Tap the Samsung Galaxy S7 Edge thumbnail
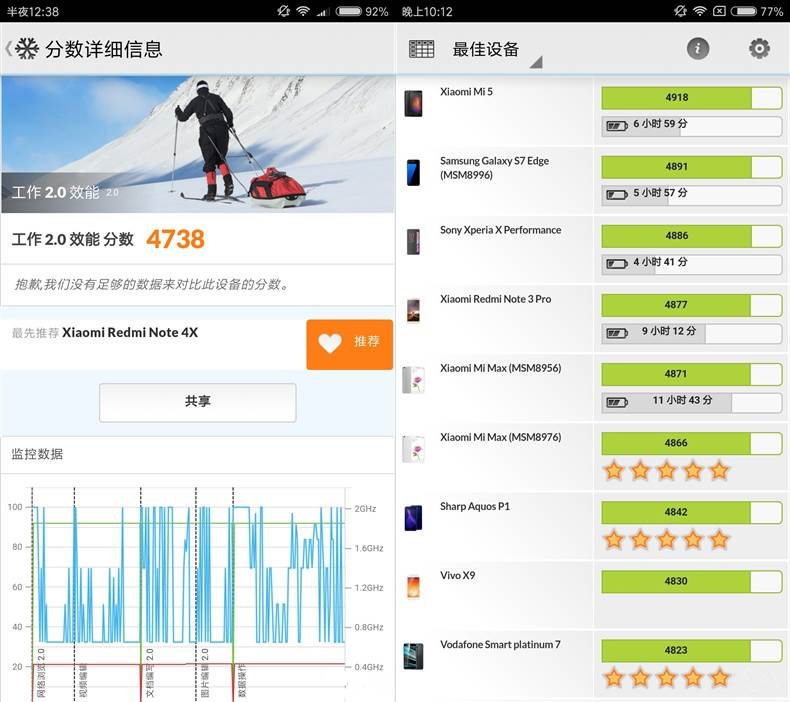The width and height of the screenshot is (790, 702). [x=413, y=173]
